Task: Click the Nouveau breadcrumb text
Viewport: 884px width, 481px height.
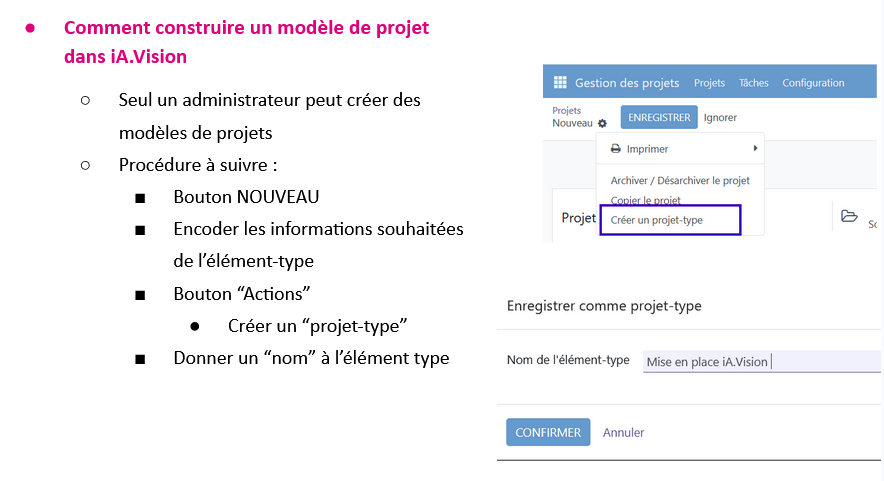Action: pyautogui.click(x=572, y=123)
